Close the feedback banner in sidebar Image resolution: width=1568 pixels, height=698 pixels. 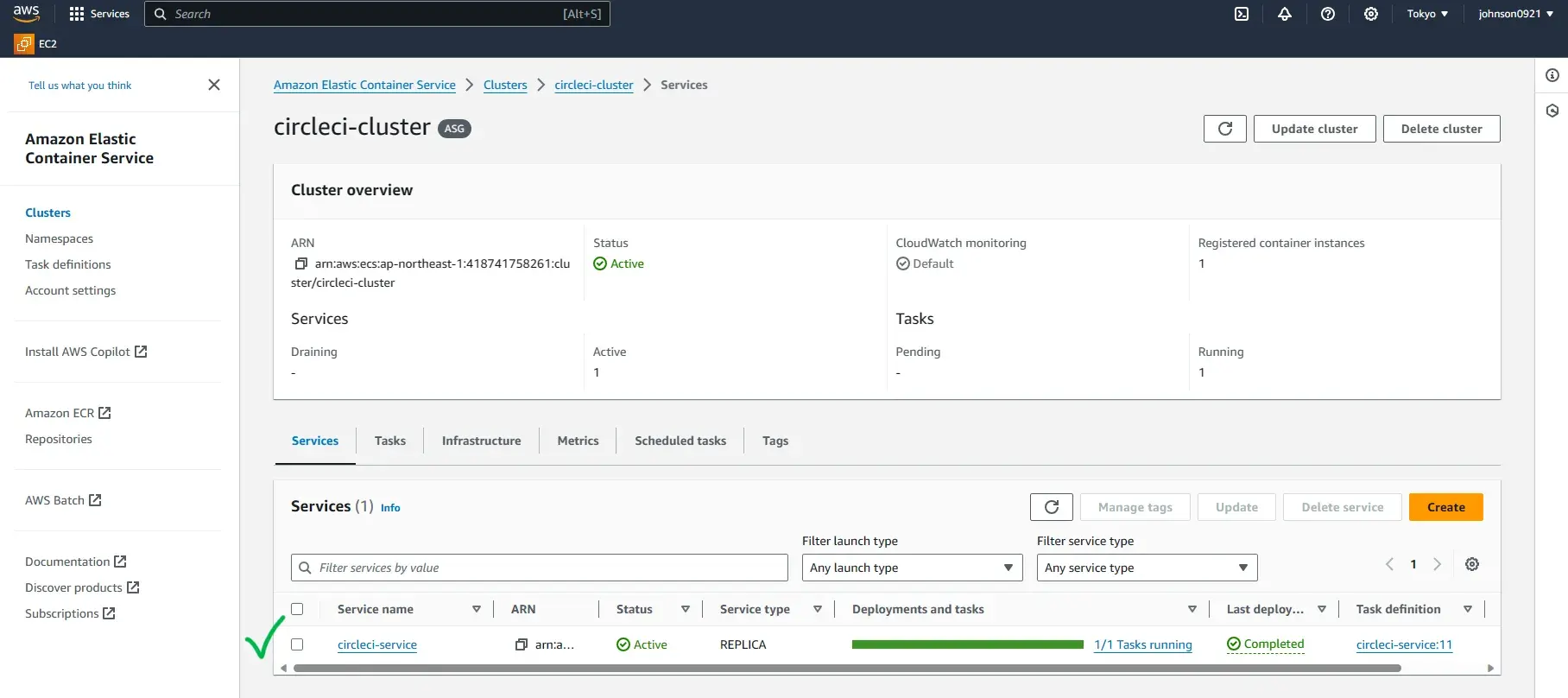(214, 85)
